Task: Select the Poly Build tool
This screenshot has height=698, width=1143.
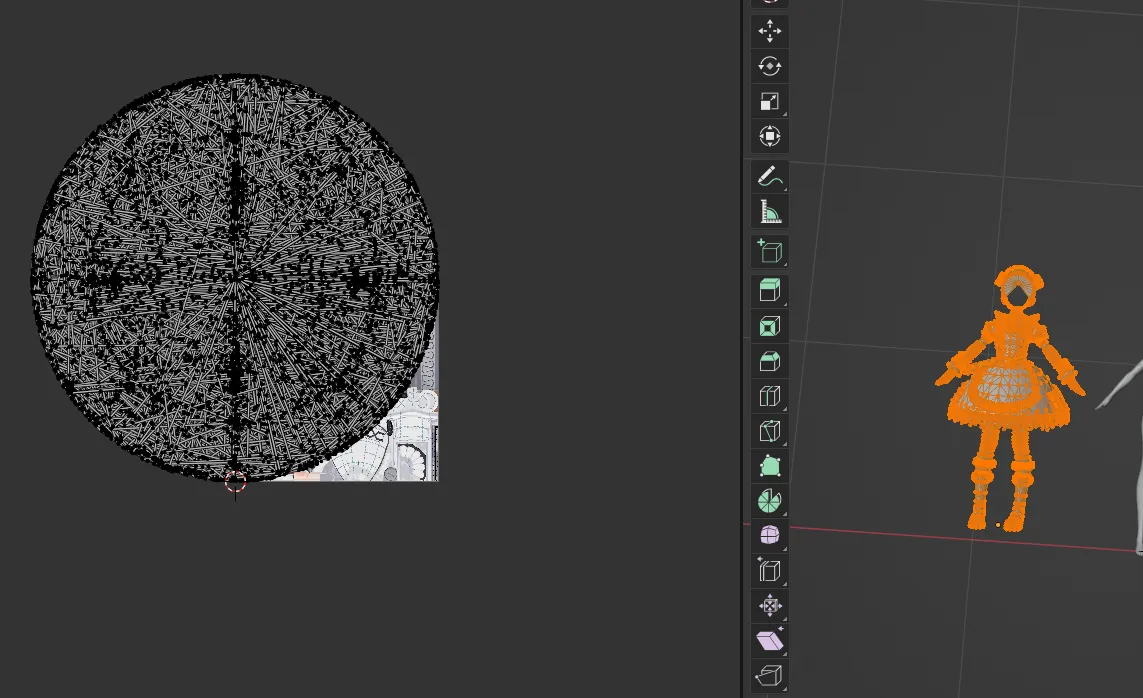Action: pos(770,466)
